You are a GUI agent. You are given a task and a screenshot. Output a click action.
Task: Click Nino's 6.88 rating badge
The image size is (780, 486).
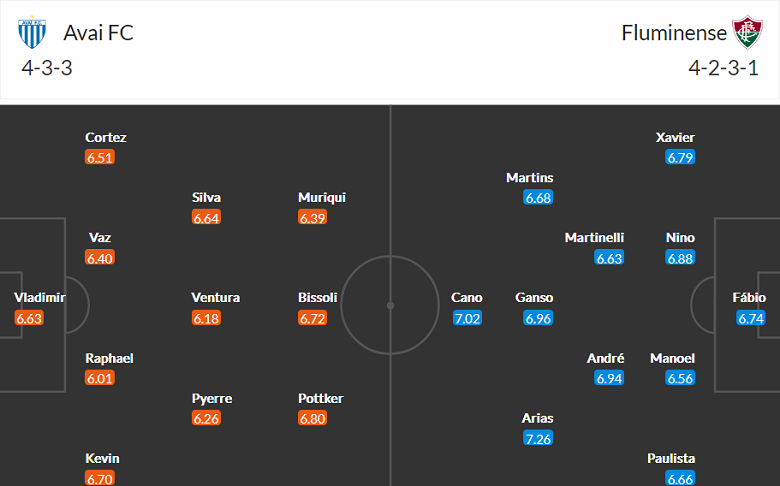pyautogui.click(x=680, y=259)
